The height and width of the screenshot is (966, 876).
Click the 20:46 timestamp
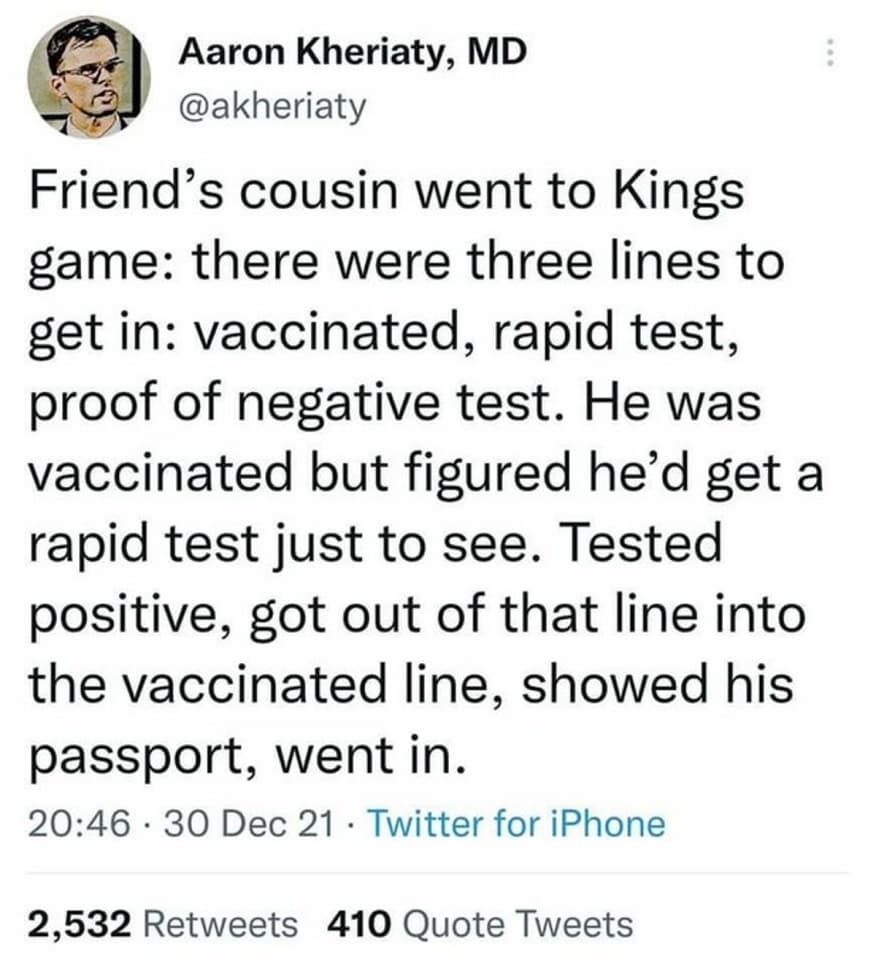[79, 824]
